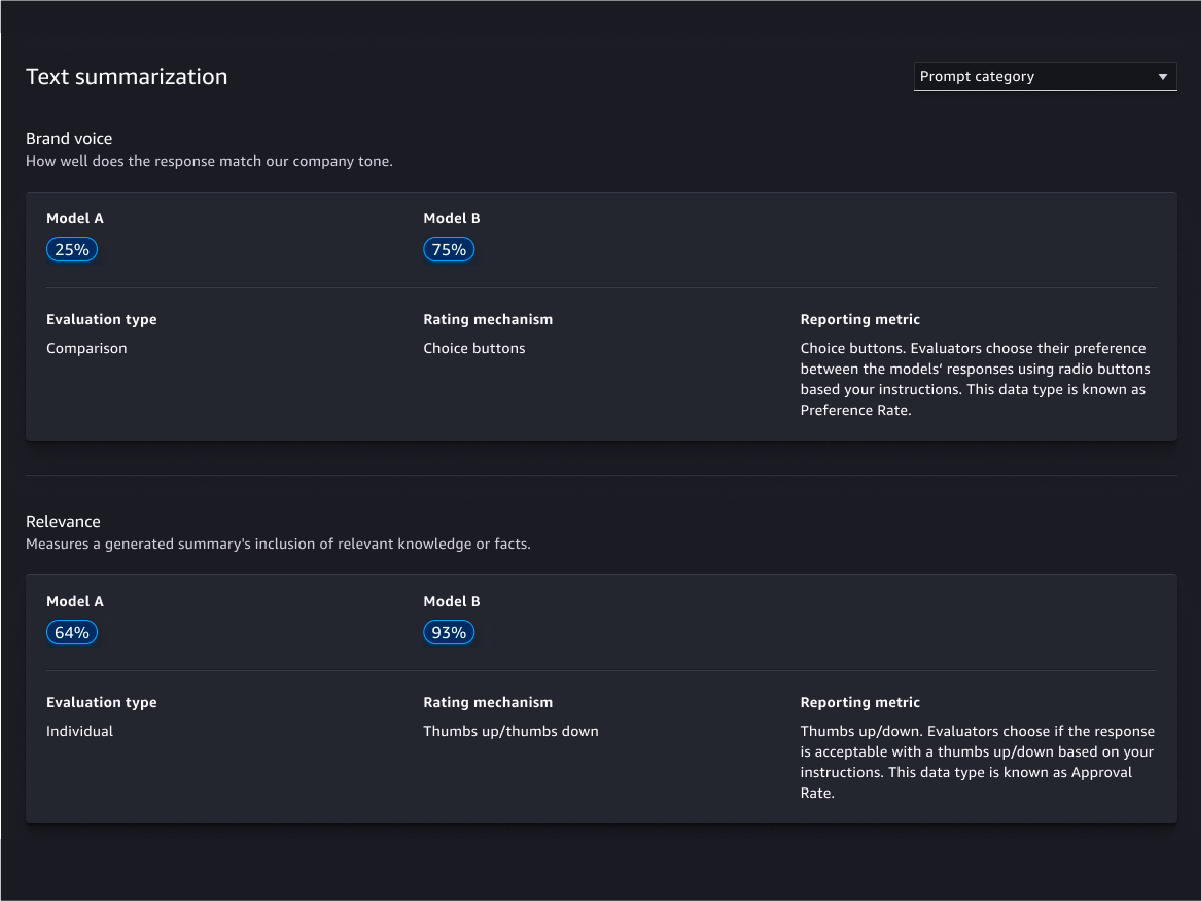Click the Comparison evaluation type value

click(x=87, y=349)
